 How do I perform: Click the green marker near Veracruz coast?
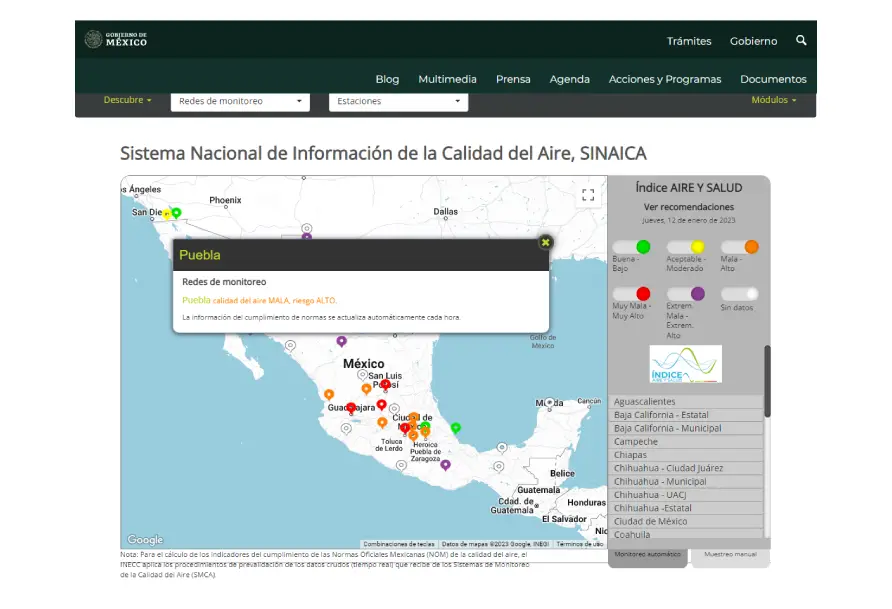click(x=456, y=428)
